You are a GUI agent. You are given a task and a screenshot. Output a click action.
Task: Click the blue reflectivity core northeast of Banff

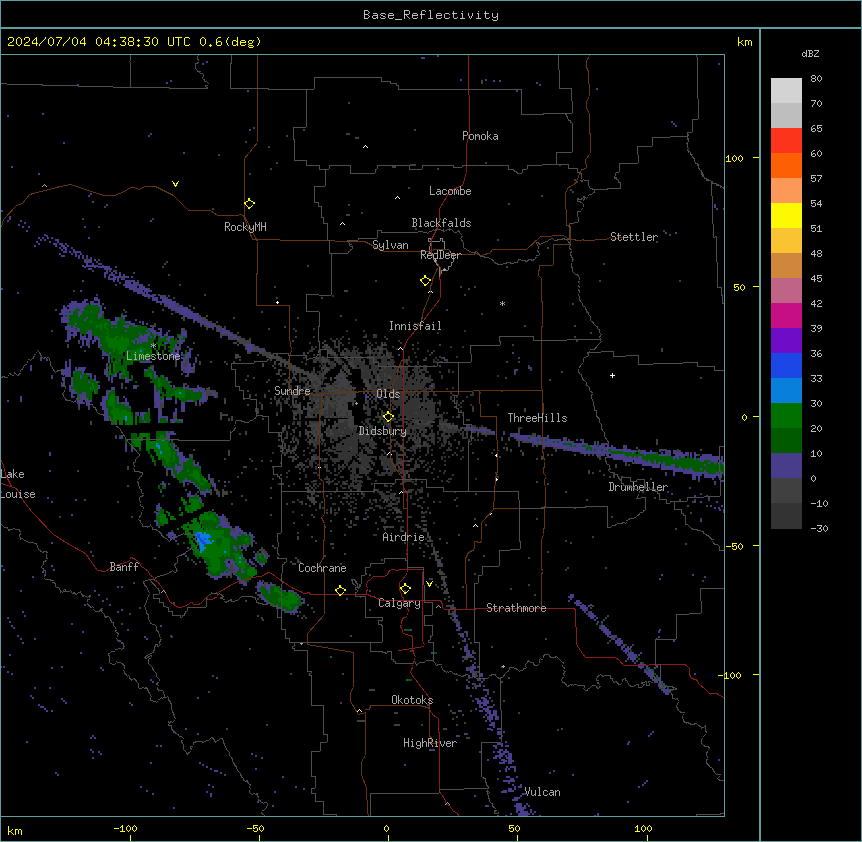(x=203, y=541)
